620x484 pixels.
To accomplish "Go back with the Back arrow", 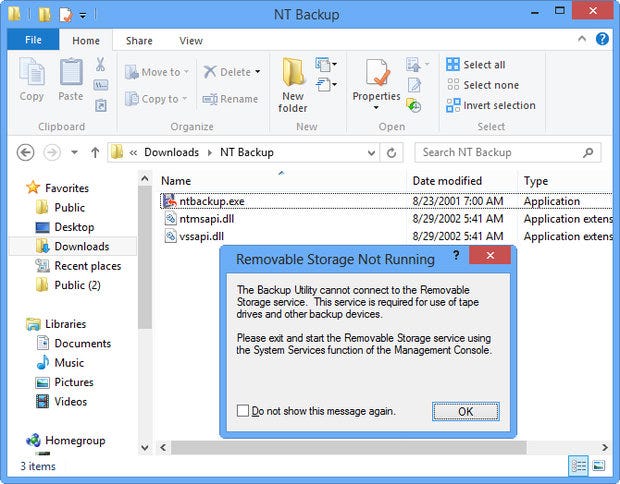I will pos(25,152).
